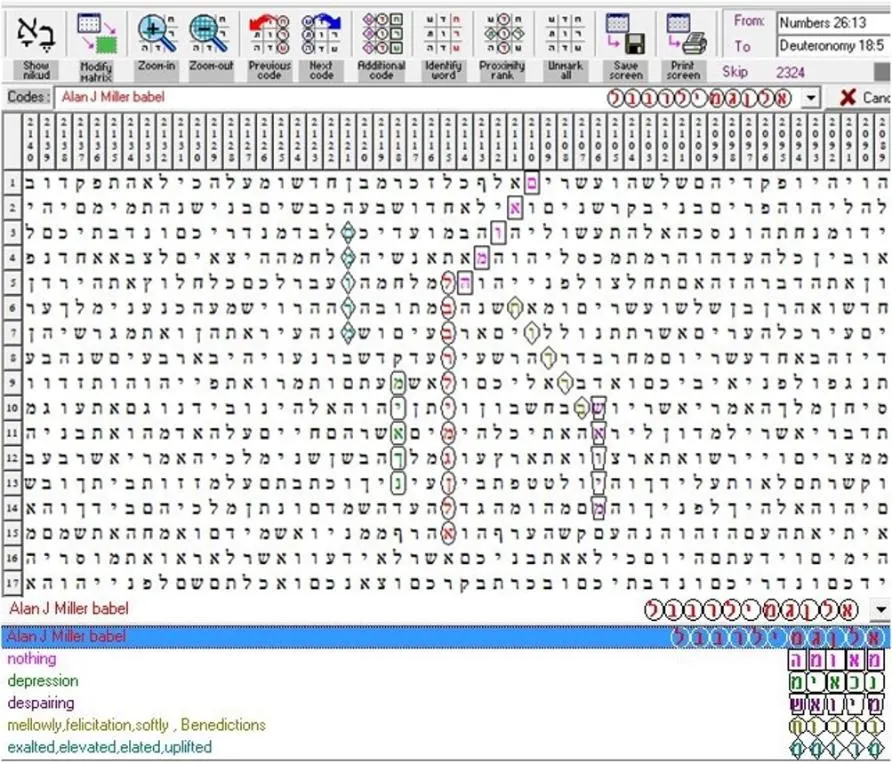
Task: Activate the Identify word tool
Action: pos(443,48)
